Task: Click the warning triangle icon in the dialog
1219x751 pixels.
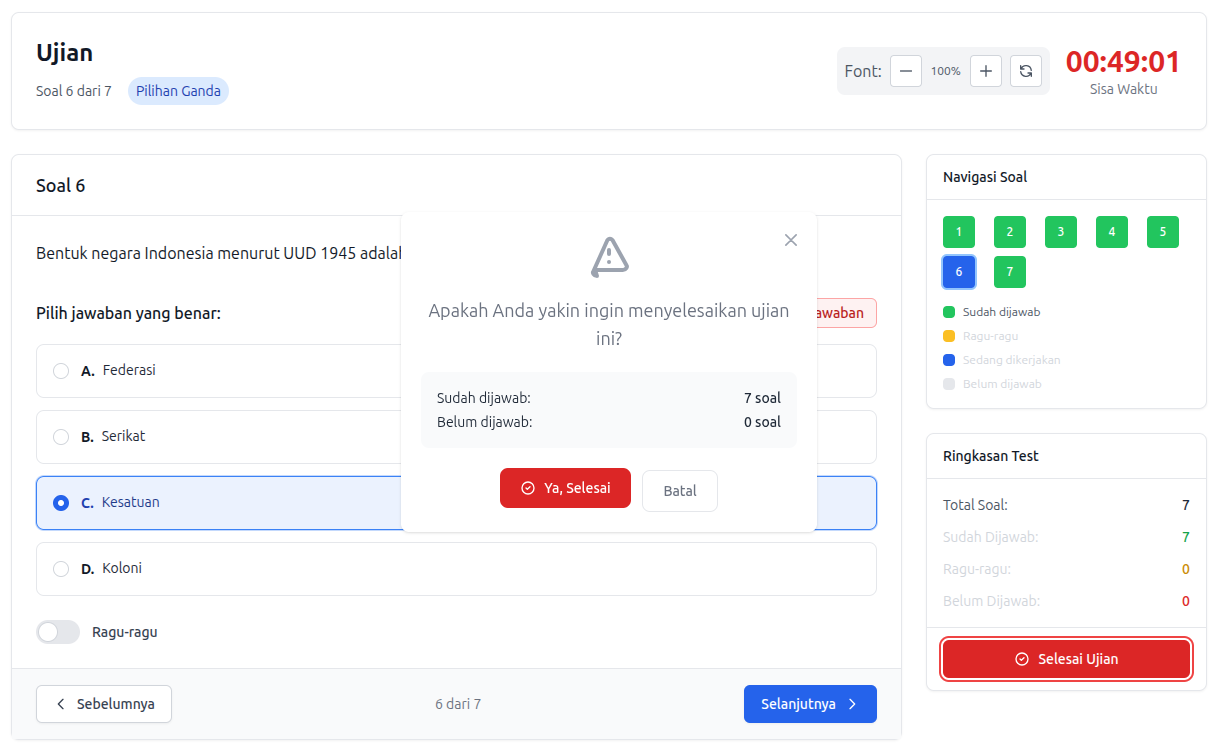Action: click(608, 257)
